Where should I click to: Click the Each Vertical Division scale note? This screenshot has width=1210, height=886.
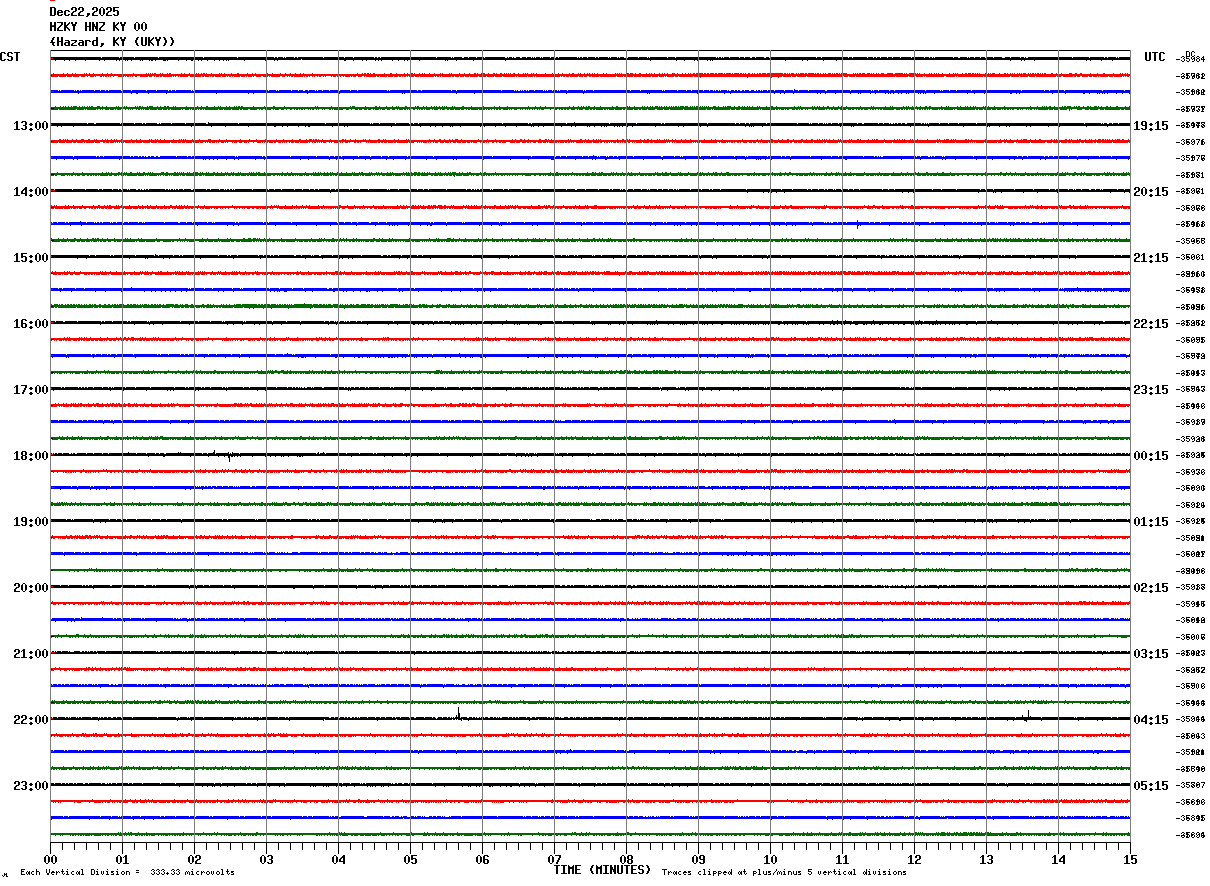(127, 872)
